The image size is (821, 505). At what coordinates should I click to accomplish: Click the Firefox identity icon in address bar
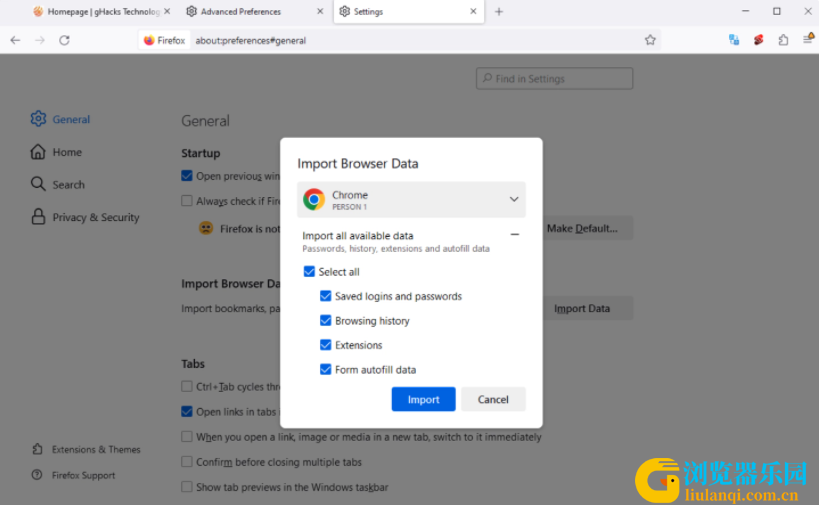tap(150, 40)
